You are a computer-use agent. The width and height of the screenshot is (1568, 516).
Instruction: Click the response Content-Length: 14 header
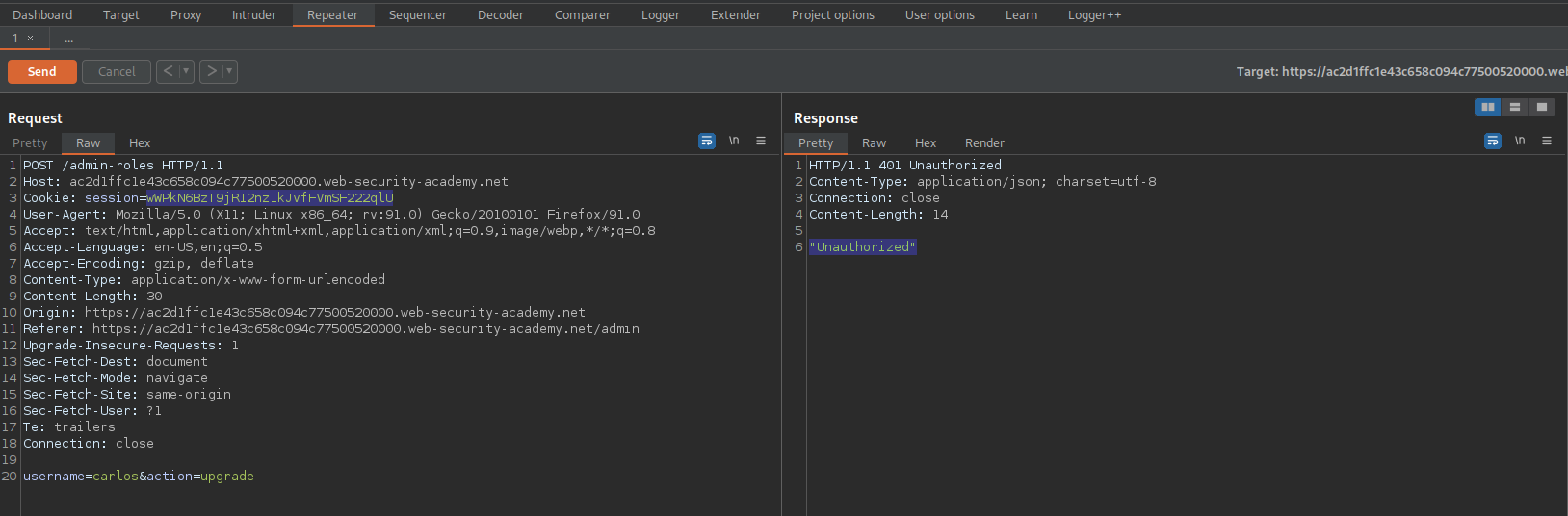878,215
